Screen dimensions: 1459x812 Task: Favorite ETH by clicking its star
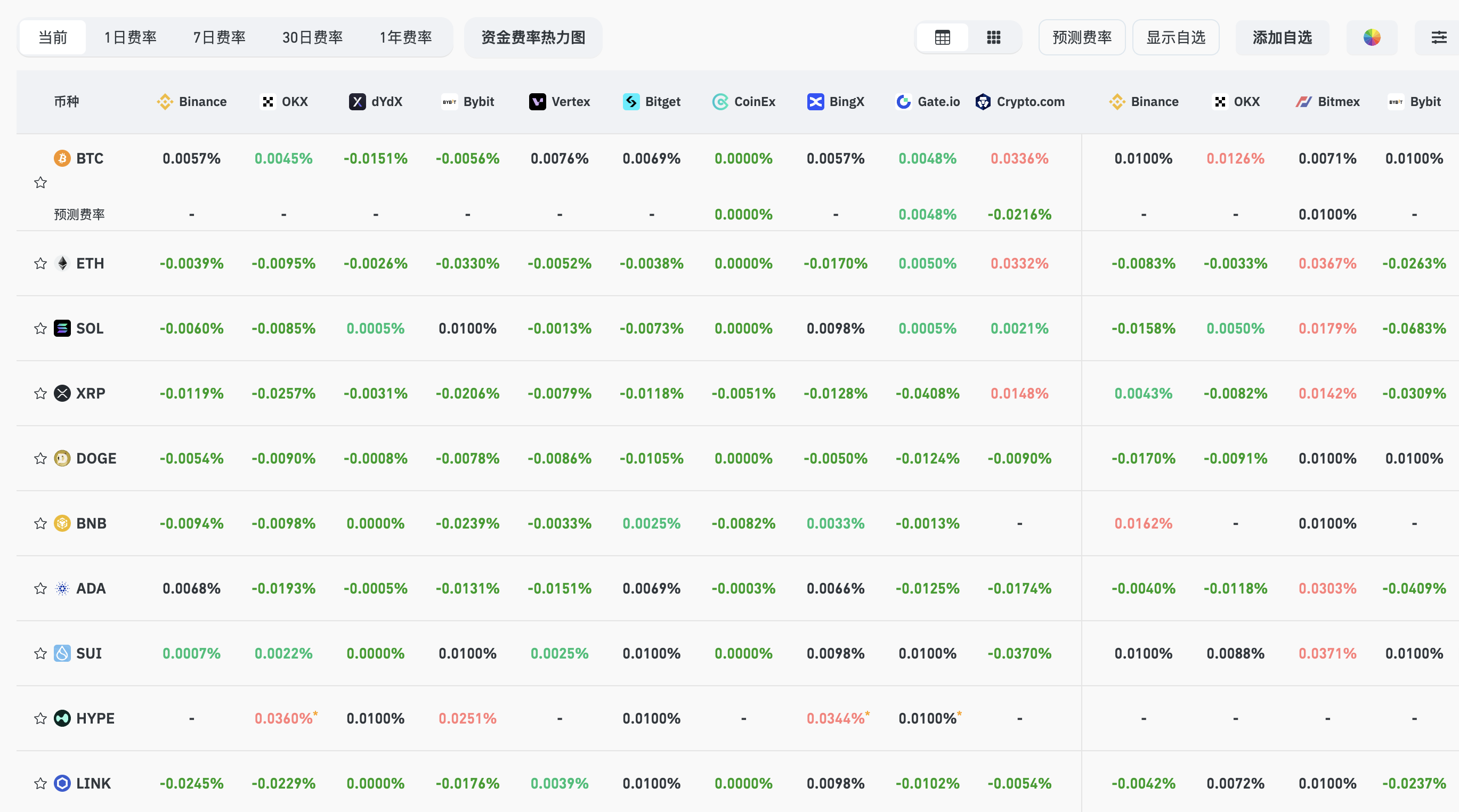point(40,263)
